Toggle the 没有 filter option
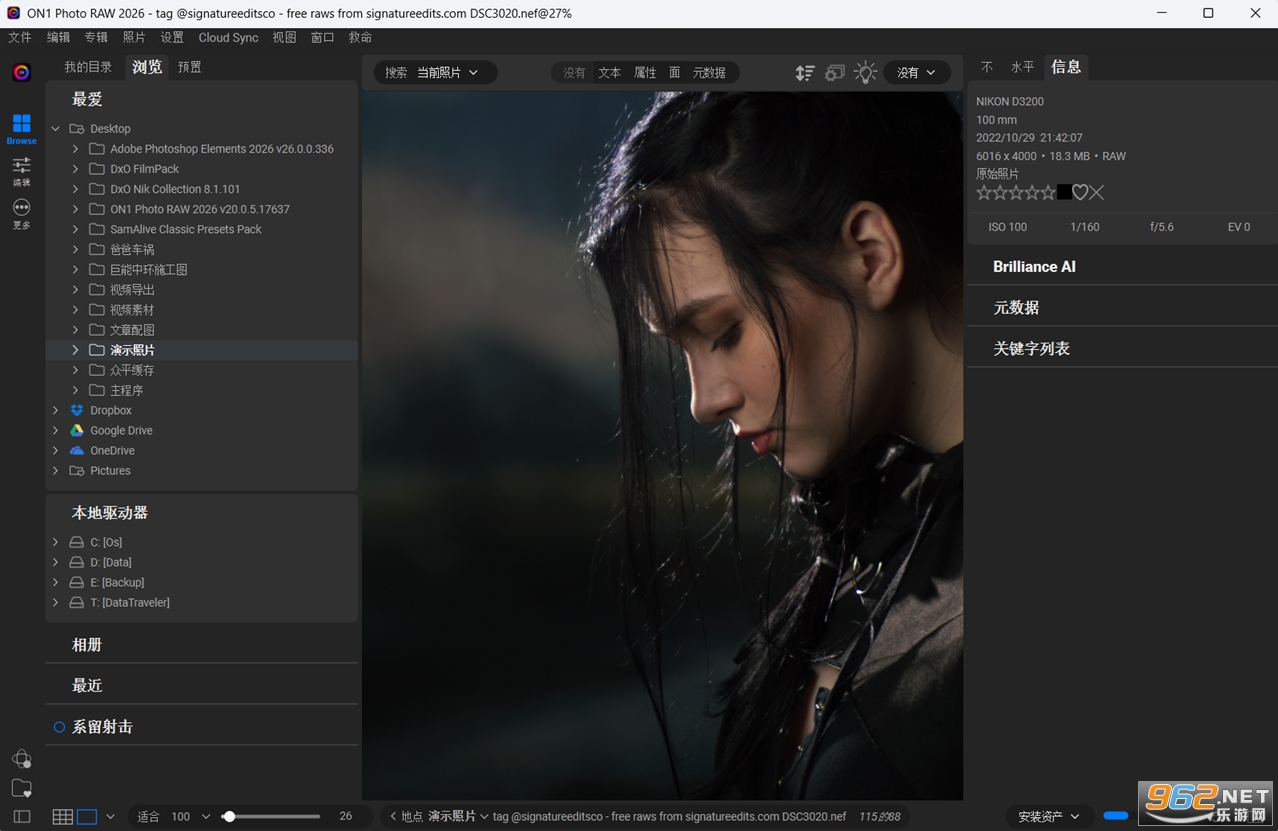Screen dimensions: 1278x831 tap(574, 73)
